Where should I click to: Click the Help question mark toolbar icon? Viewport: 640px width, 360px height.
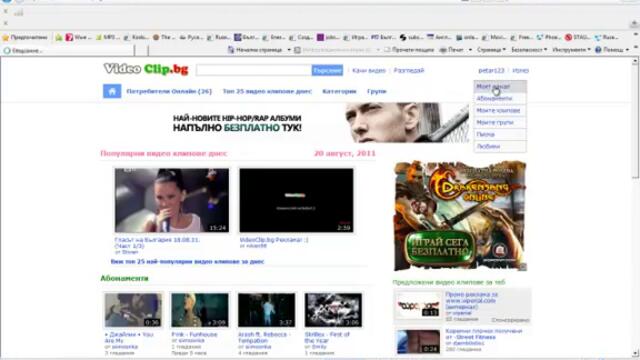pos(598,50)
